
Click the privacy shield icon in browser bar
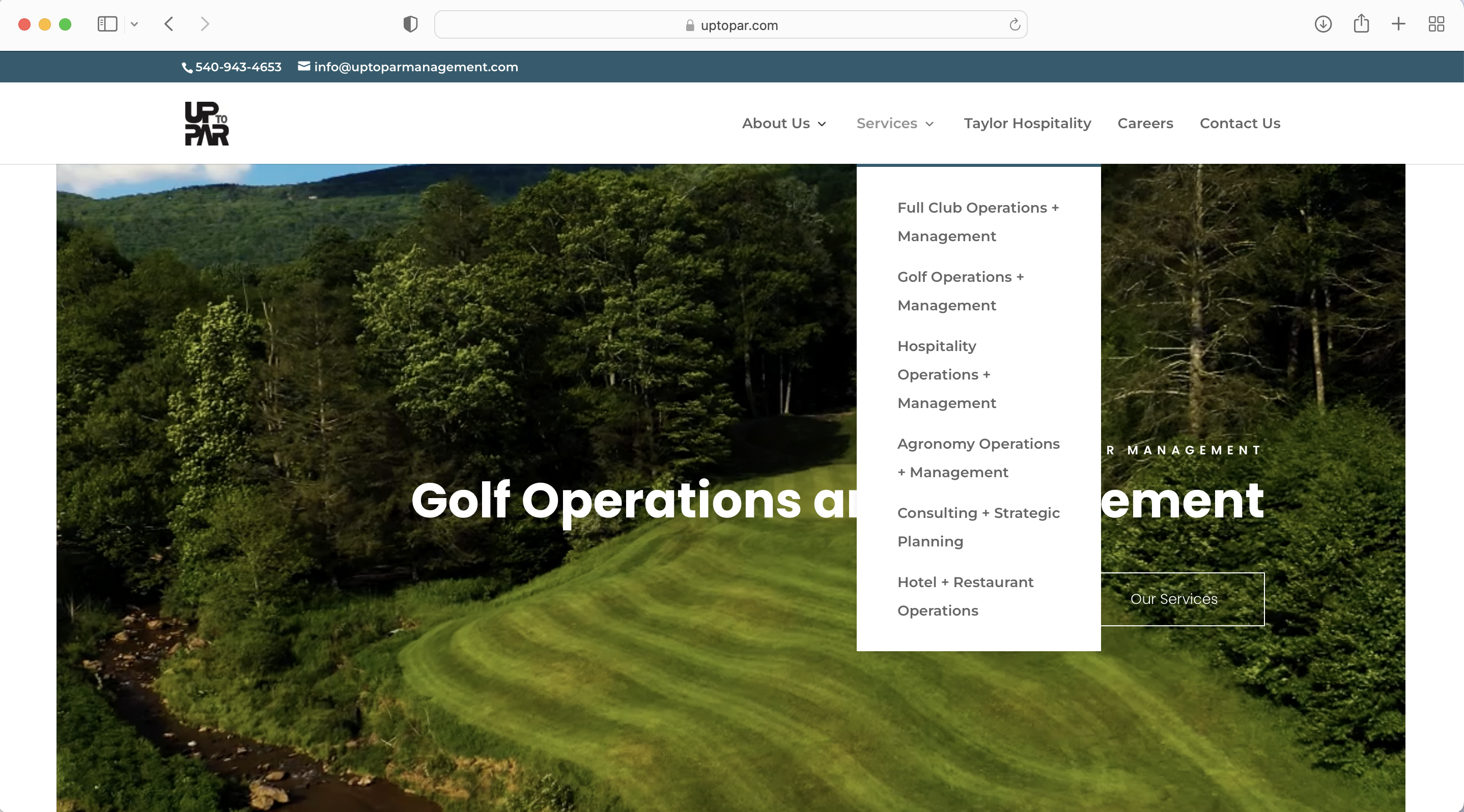click(x=411, y=24)
